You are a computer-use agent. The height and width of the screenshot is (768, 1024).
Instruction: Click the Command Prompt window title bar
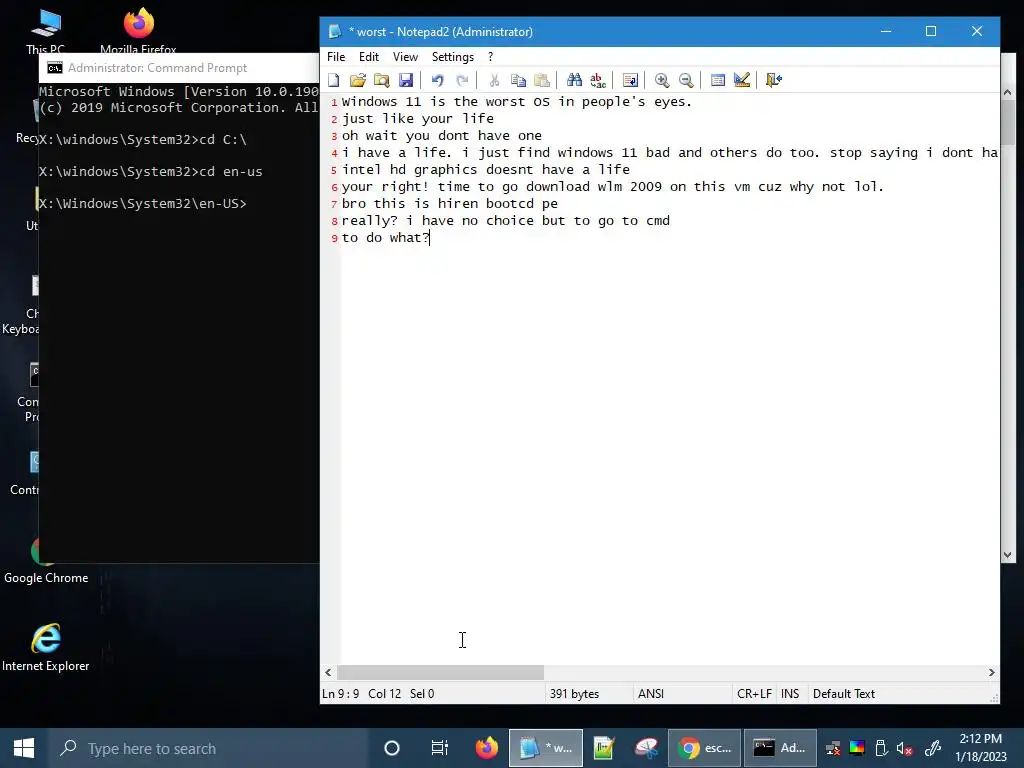pyautogui.click(x=180, y=68)
